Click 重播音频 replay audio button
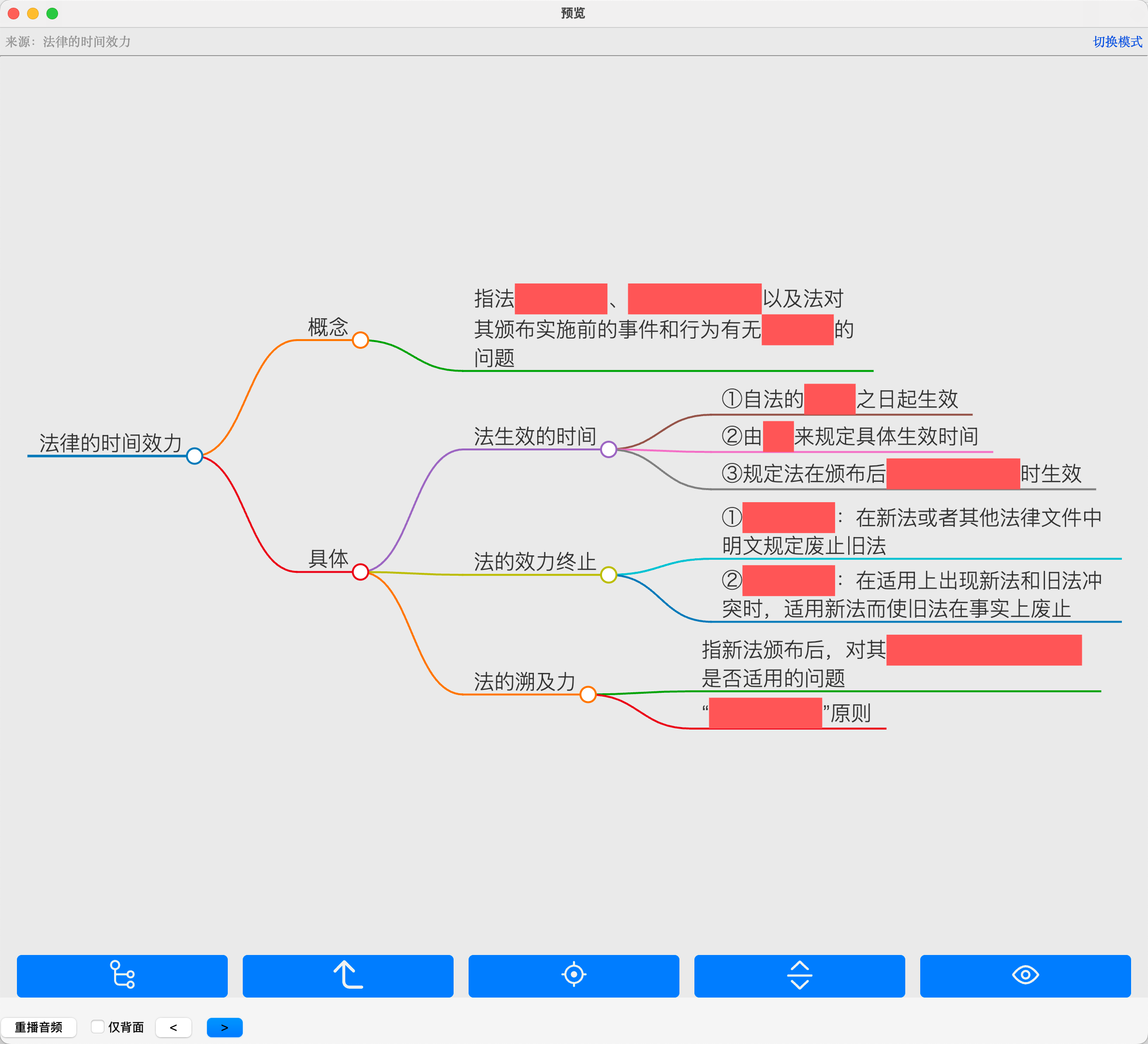Screen dimensions: 1148x1044 click(x=38, y=1027)
